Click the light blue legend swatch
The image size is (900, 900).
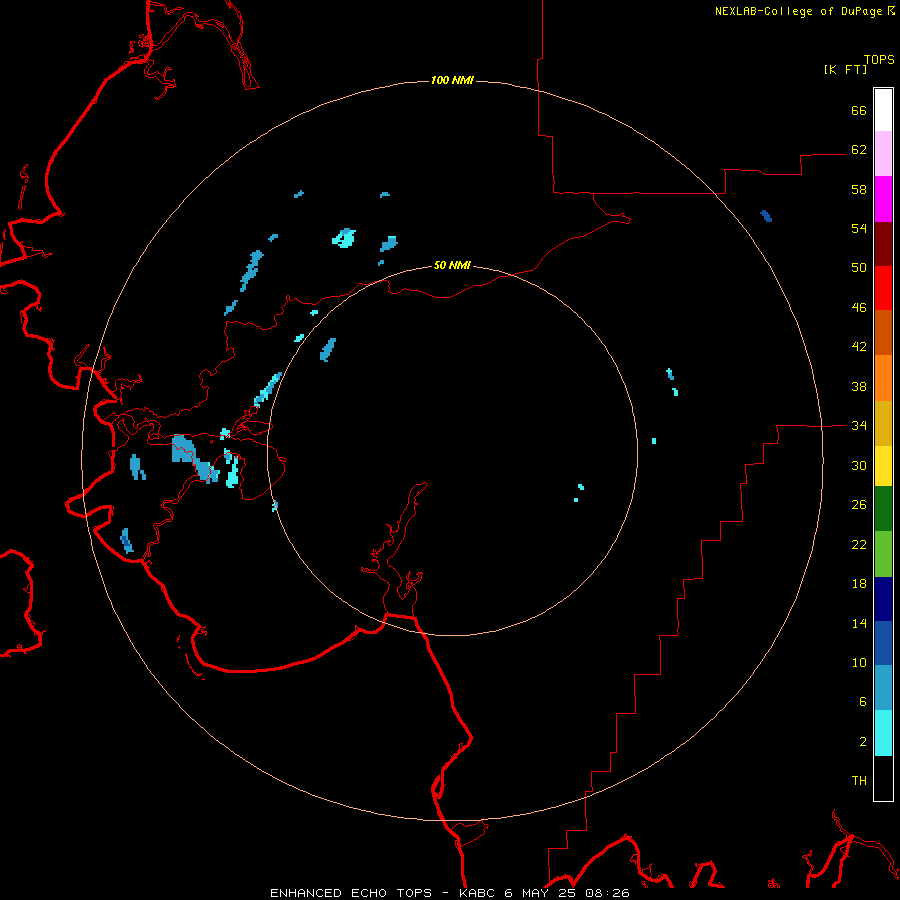coord(883,688)
